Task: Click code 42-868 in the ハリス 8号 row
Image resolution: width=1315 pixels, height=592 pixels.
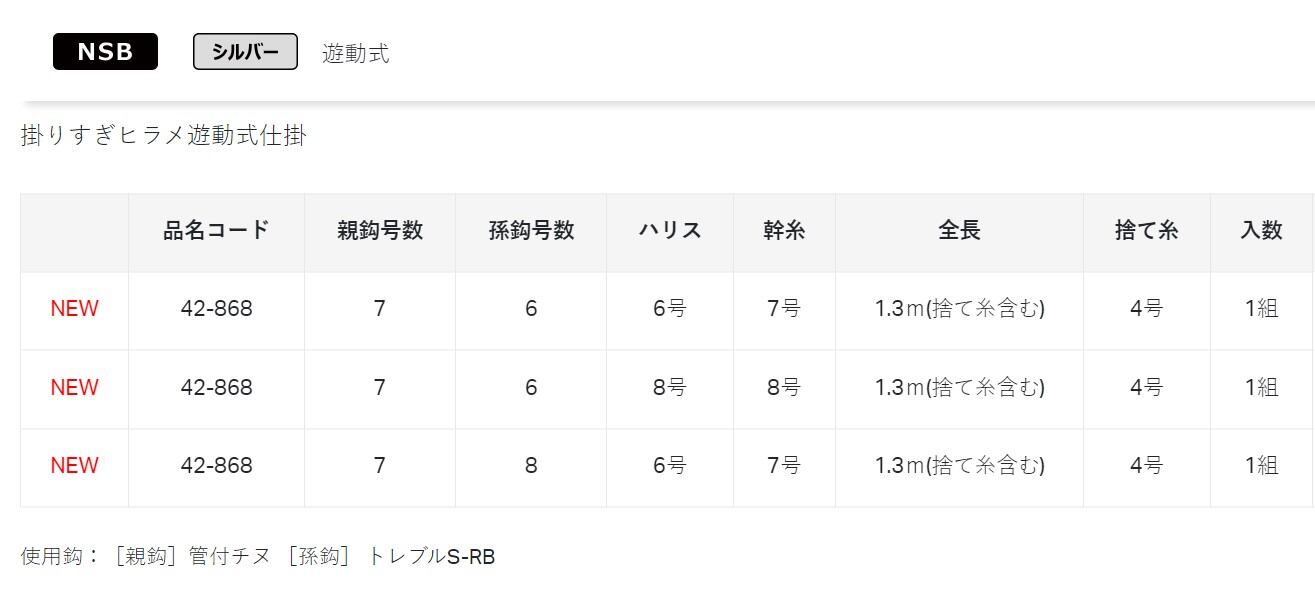Action: (x=216, y=388)
